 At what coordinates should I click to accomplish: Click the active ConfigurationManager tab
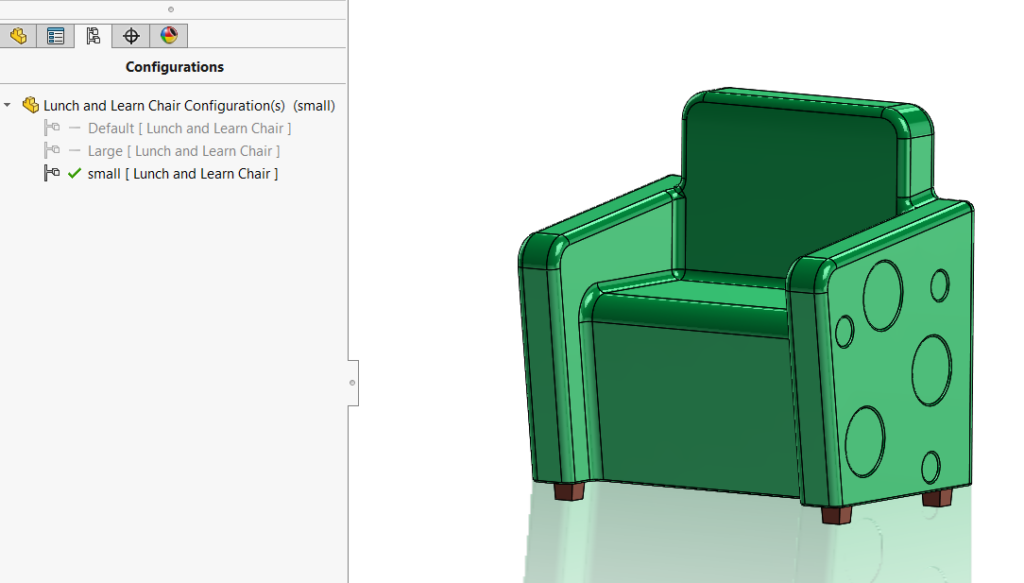(92, 35)
